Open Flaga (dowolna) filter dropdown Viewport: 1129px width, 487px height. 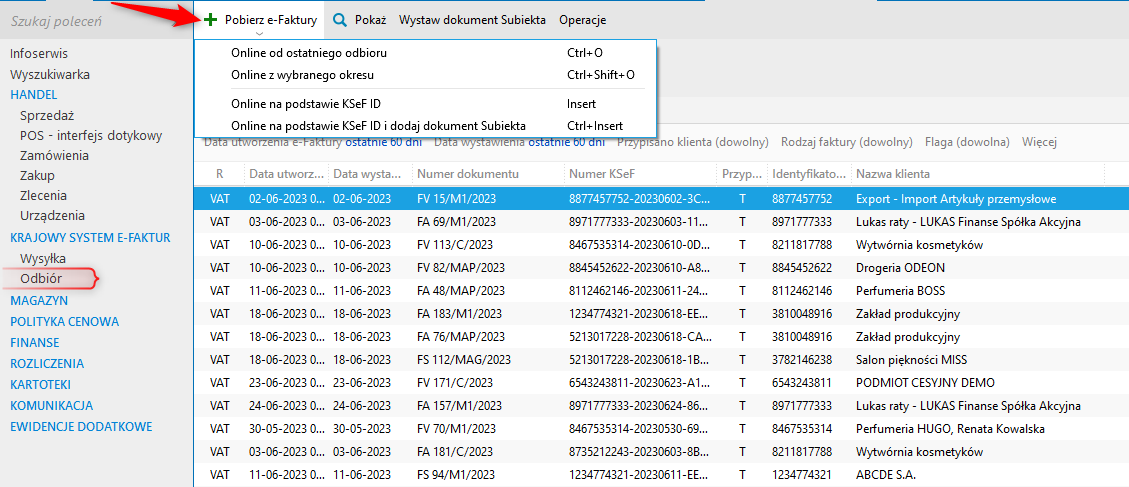[967, 142]
